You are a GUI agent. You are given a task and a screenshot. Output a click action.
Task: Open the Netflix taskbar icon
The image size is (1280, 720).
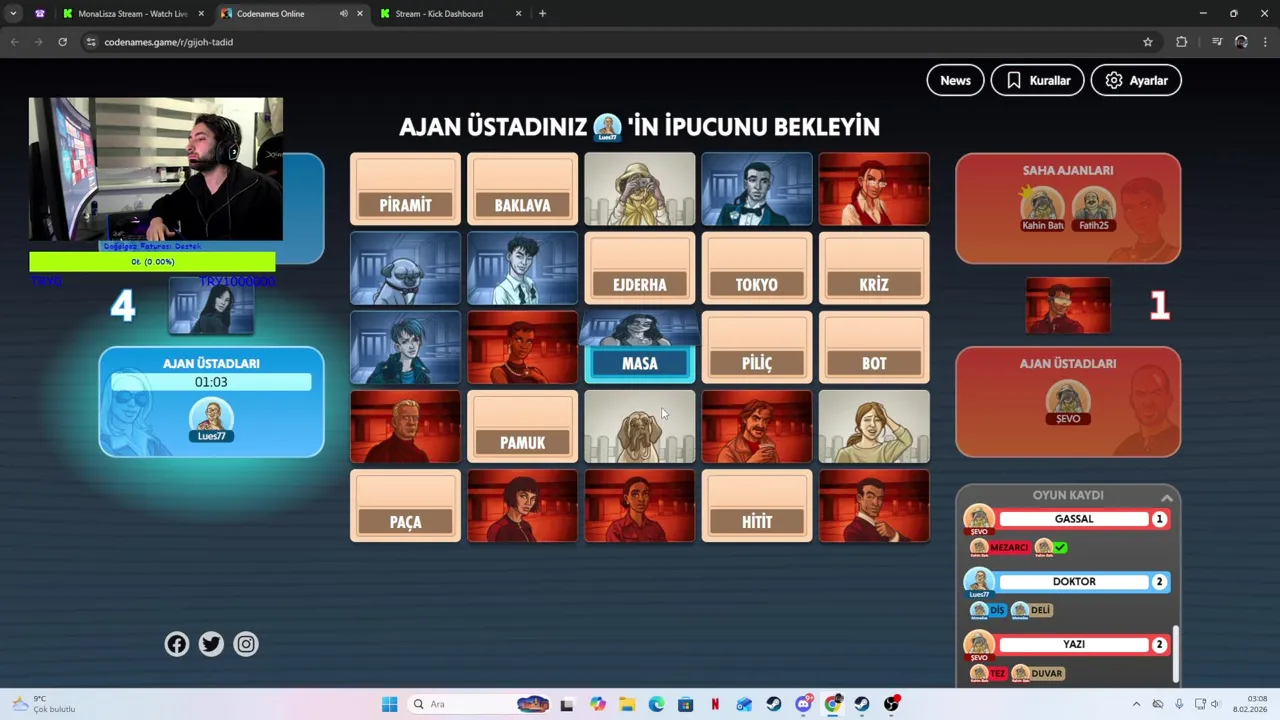715,704
